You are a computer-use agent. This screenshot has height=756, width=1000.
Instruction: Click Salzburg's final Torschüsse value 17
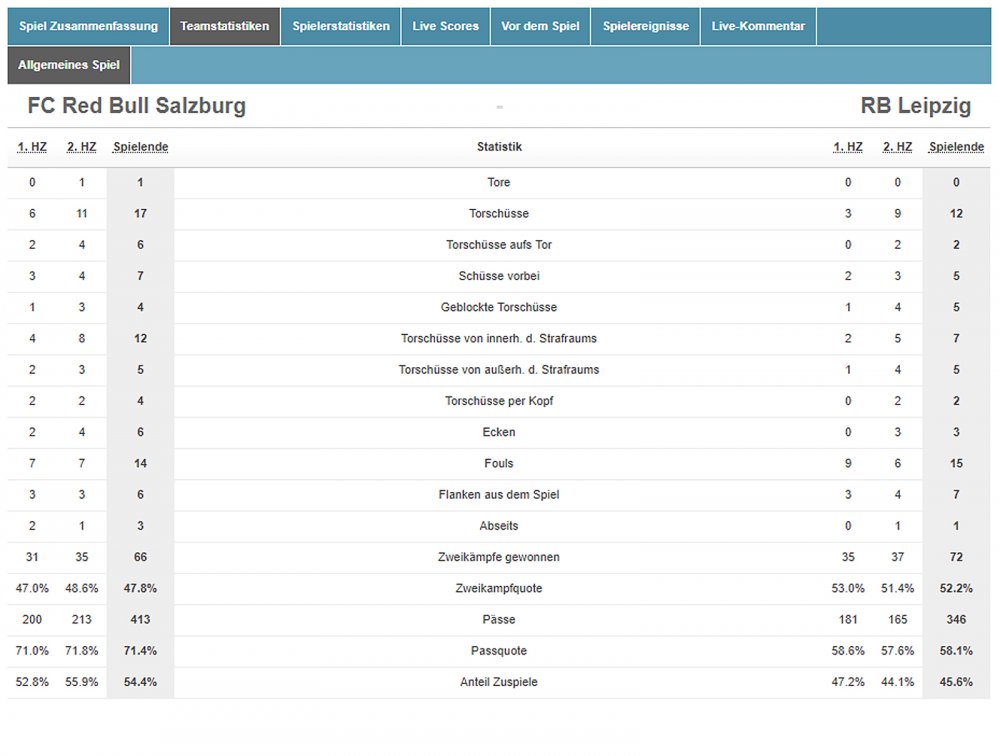[140, 214]
